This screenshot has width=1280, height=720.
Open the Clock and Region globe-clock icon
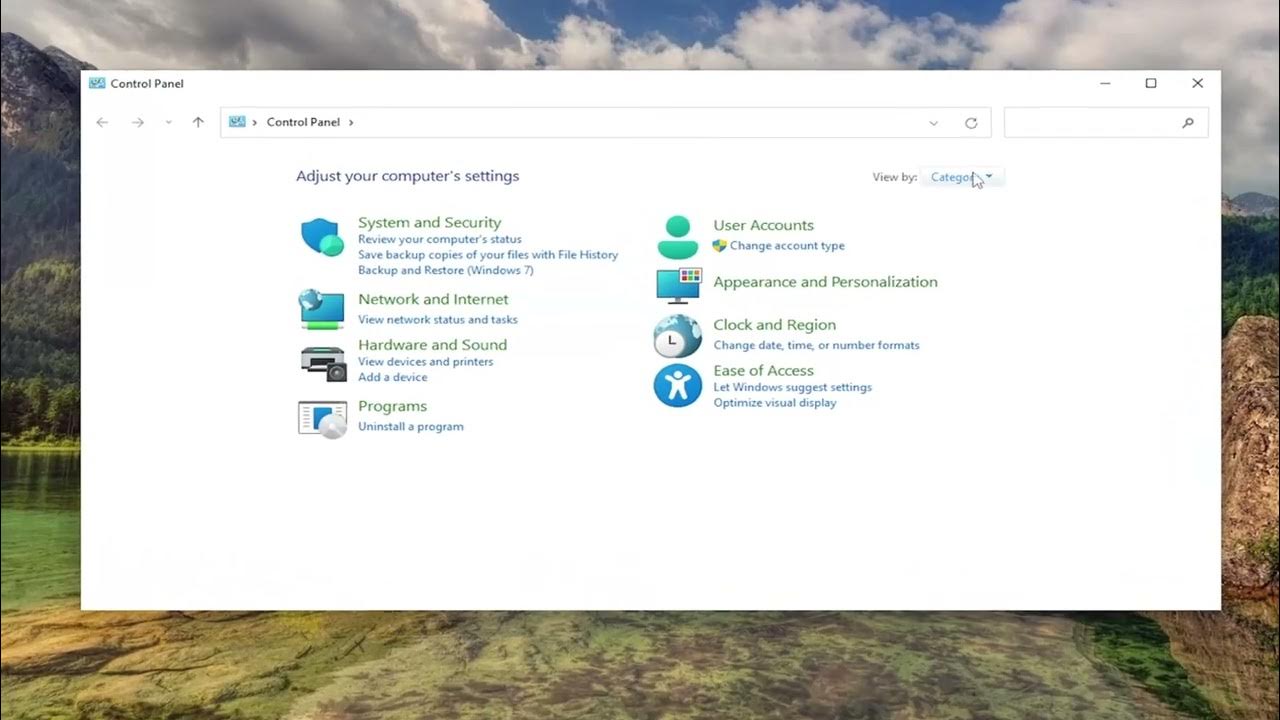click(x=677, y=337)
